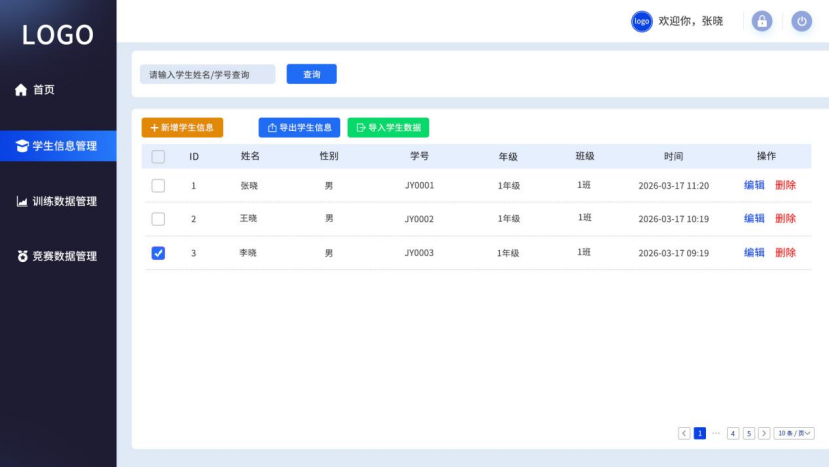Click timestamp 2026-03-17 10:19
This screenshot has height=467, width=830.
pos(673,219)
